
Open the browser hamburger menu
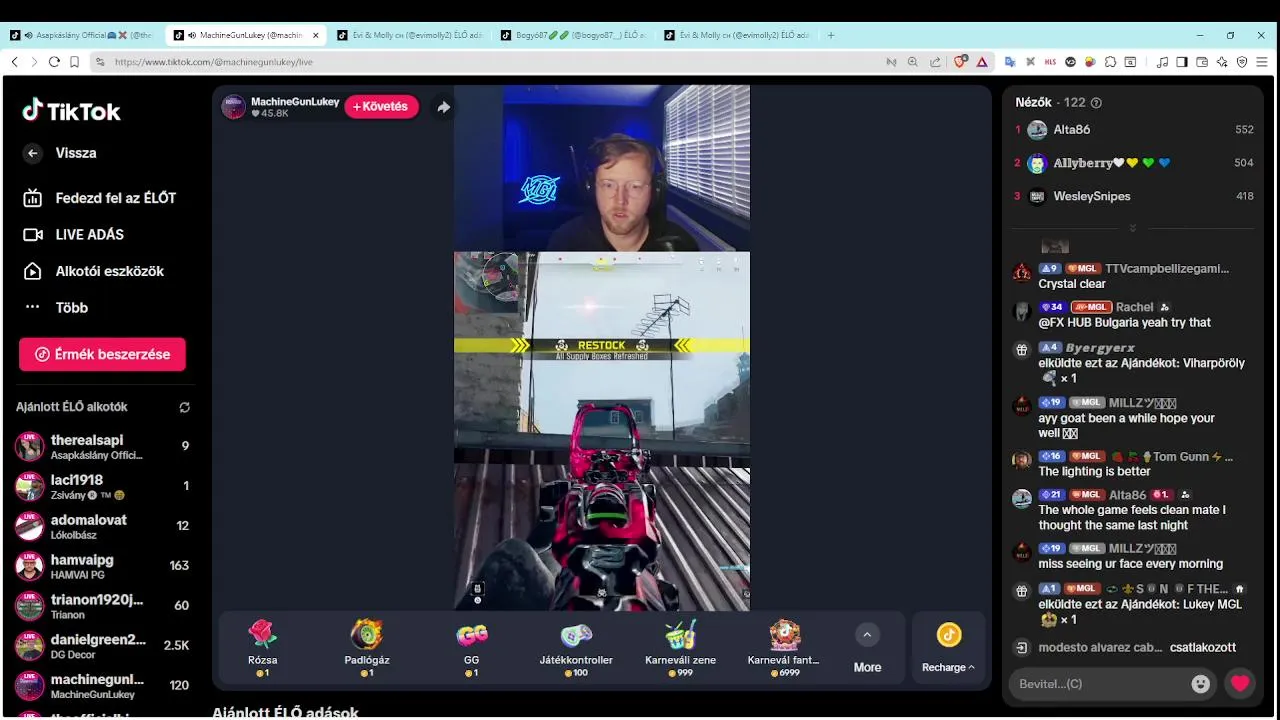(1262, 62)
